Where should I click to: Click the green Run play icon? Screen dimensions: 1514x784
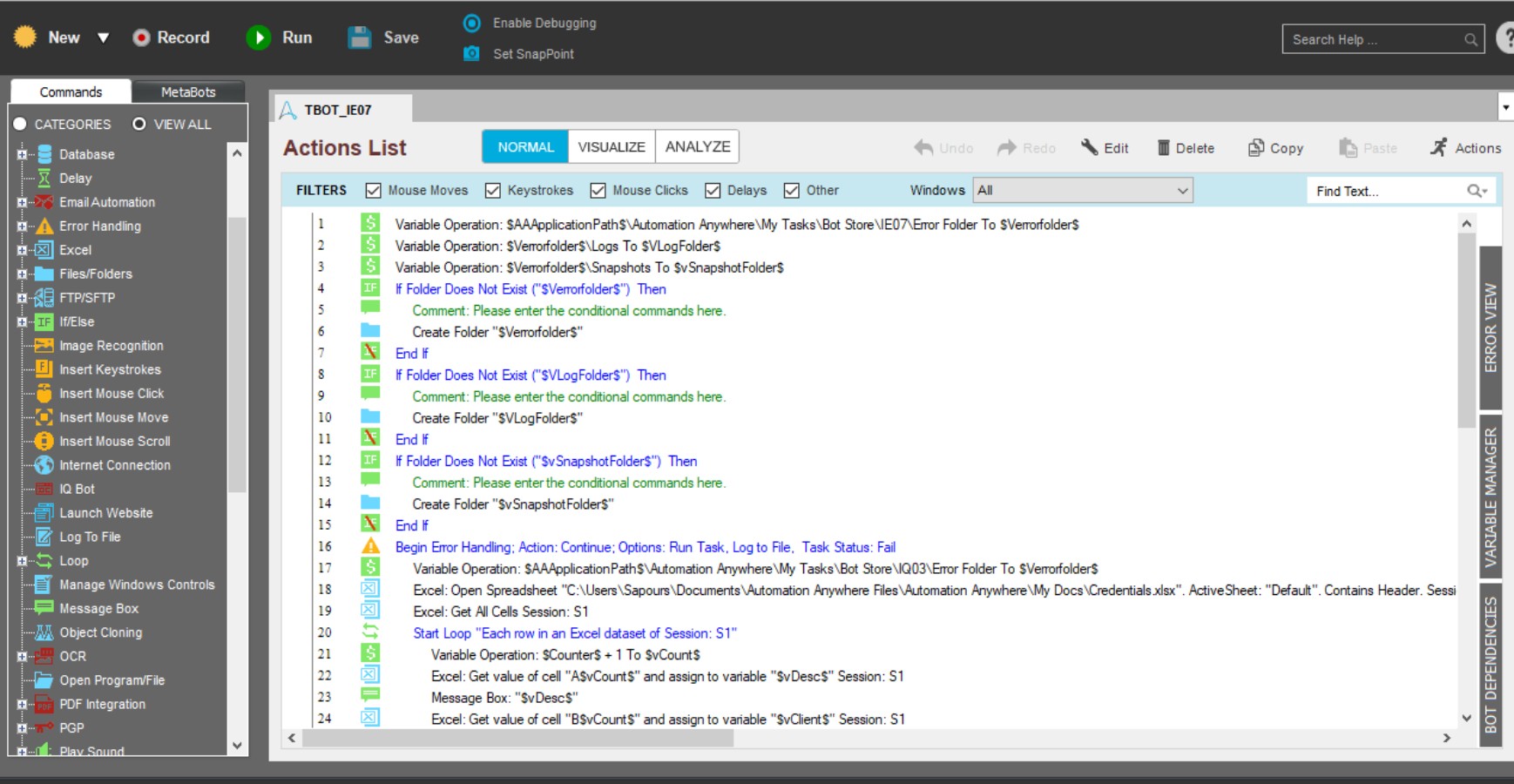(x=259, y=37)
